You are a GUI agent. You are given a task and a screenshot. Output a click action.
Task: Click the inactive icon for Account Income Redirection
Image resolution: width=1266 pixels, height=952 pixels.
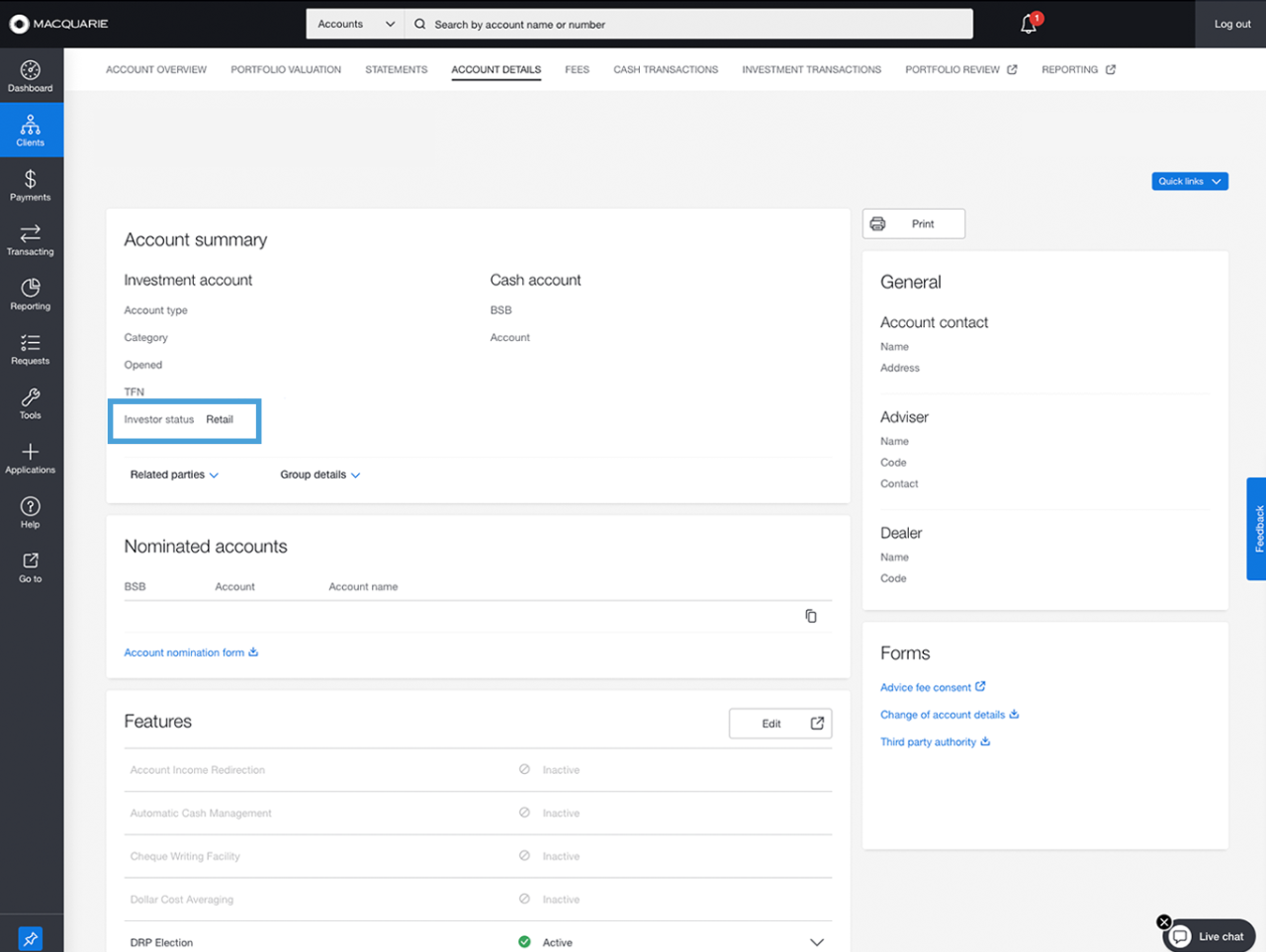coord(524,769)
